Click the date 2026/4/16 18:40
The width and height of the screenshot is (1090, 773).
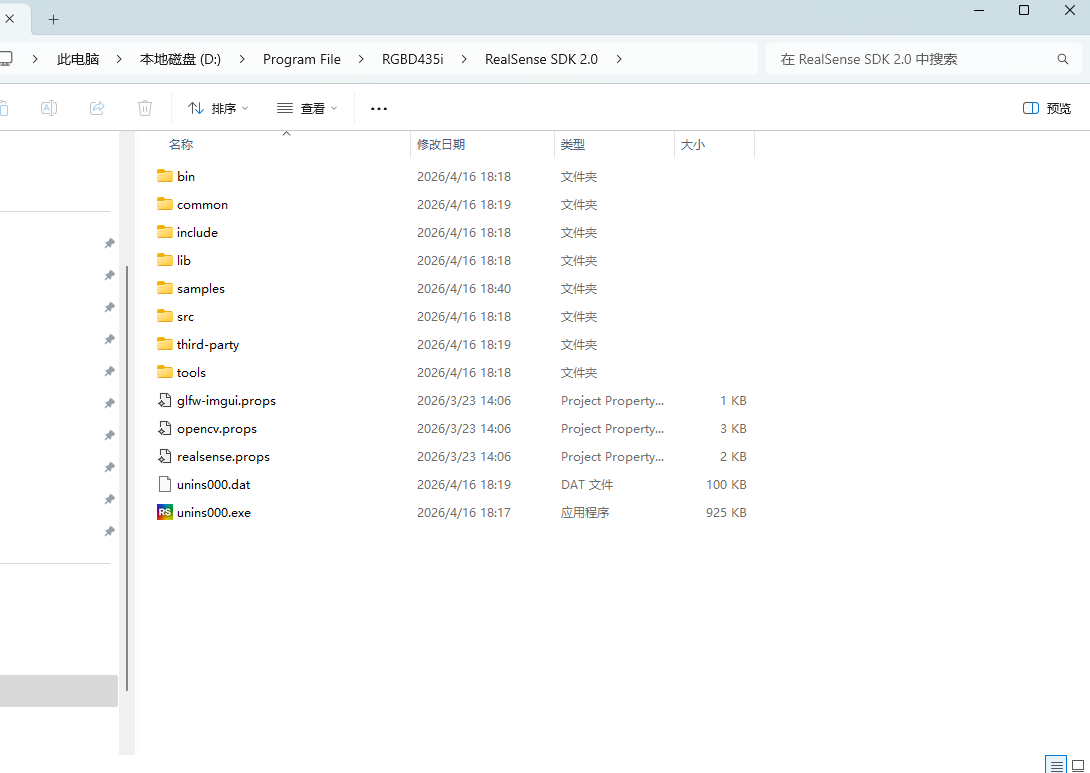(464, 288)
